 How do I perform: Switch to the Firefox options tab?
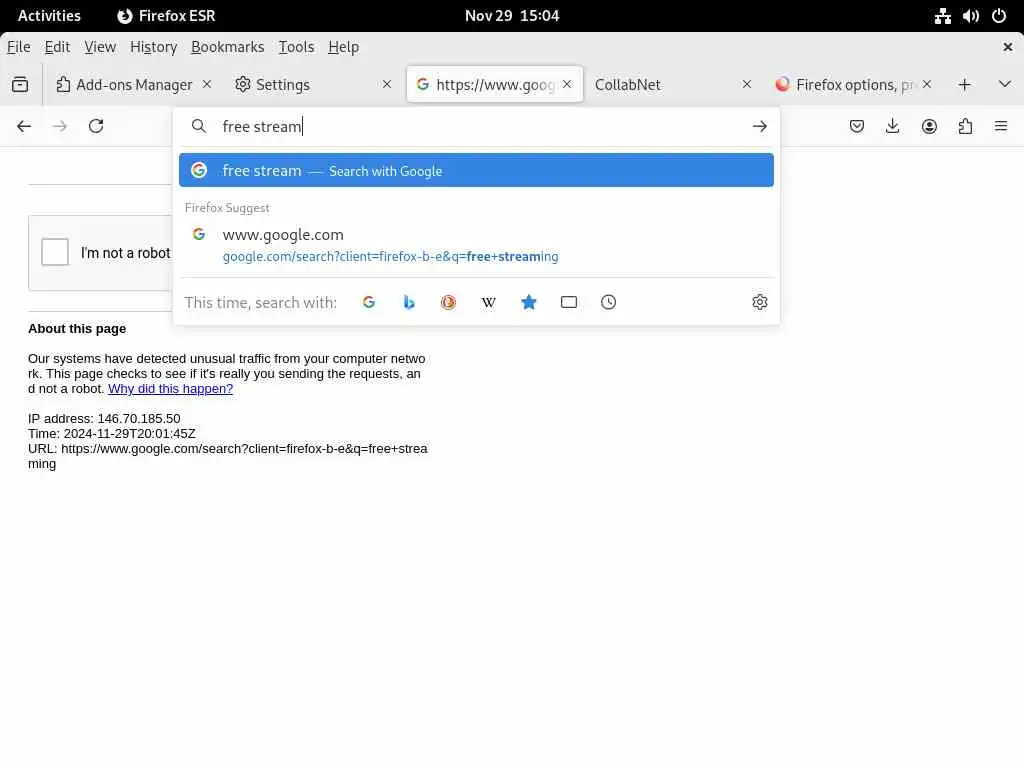852,84
